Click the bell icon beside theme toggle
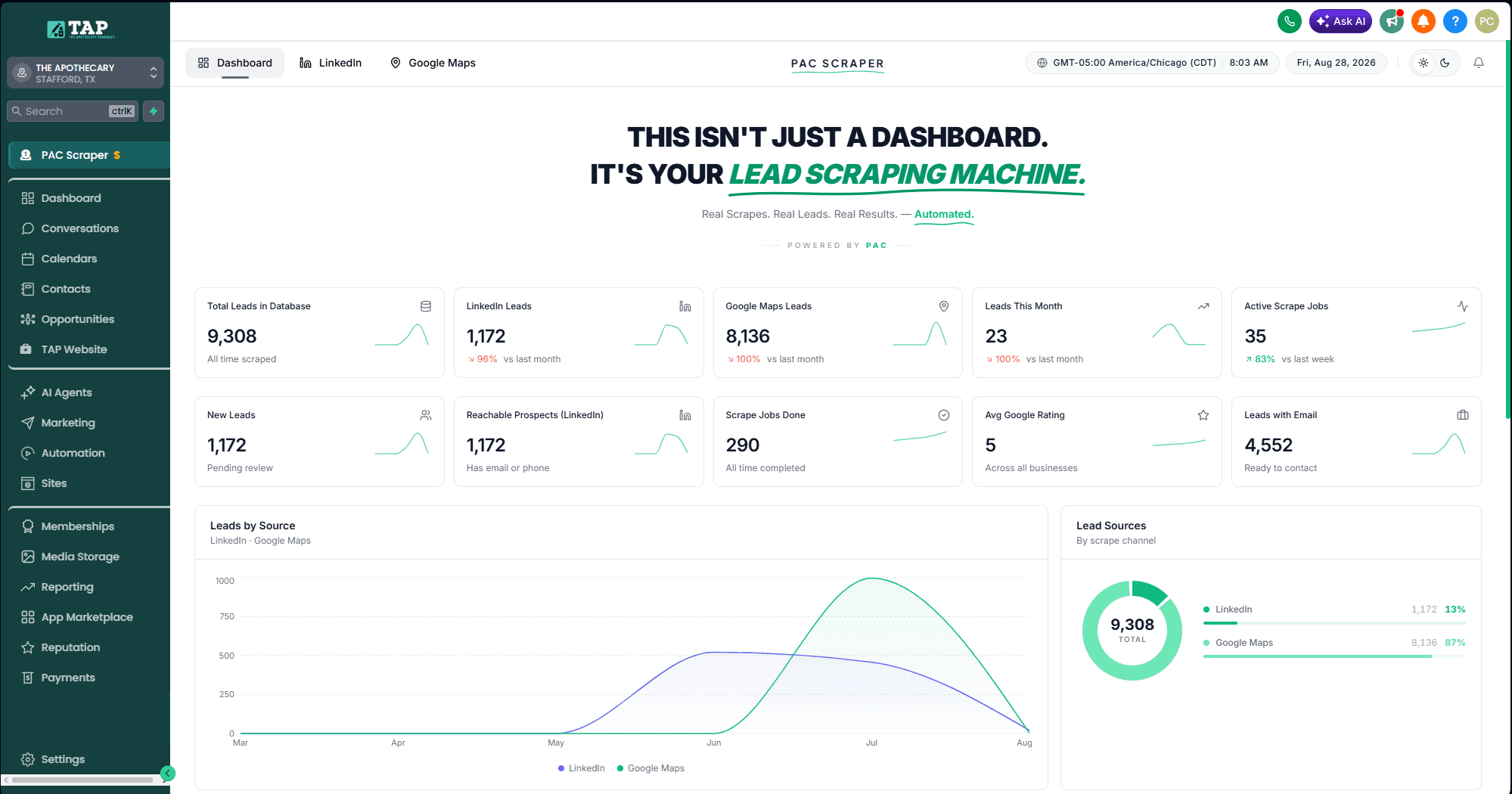This screenshot has height=794, width=1512. [x=1479, y=63]
